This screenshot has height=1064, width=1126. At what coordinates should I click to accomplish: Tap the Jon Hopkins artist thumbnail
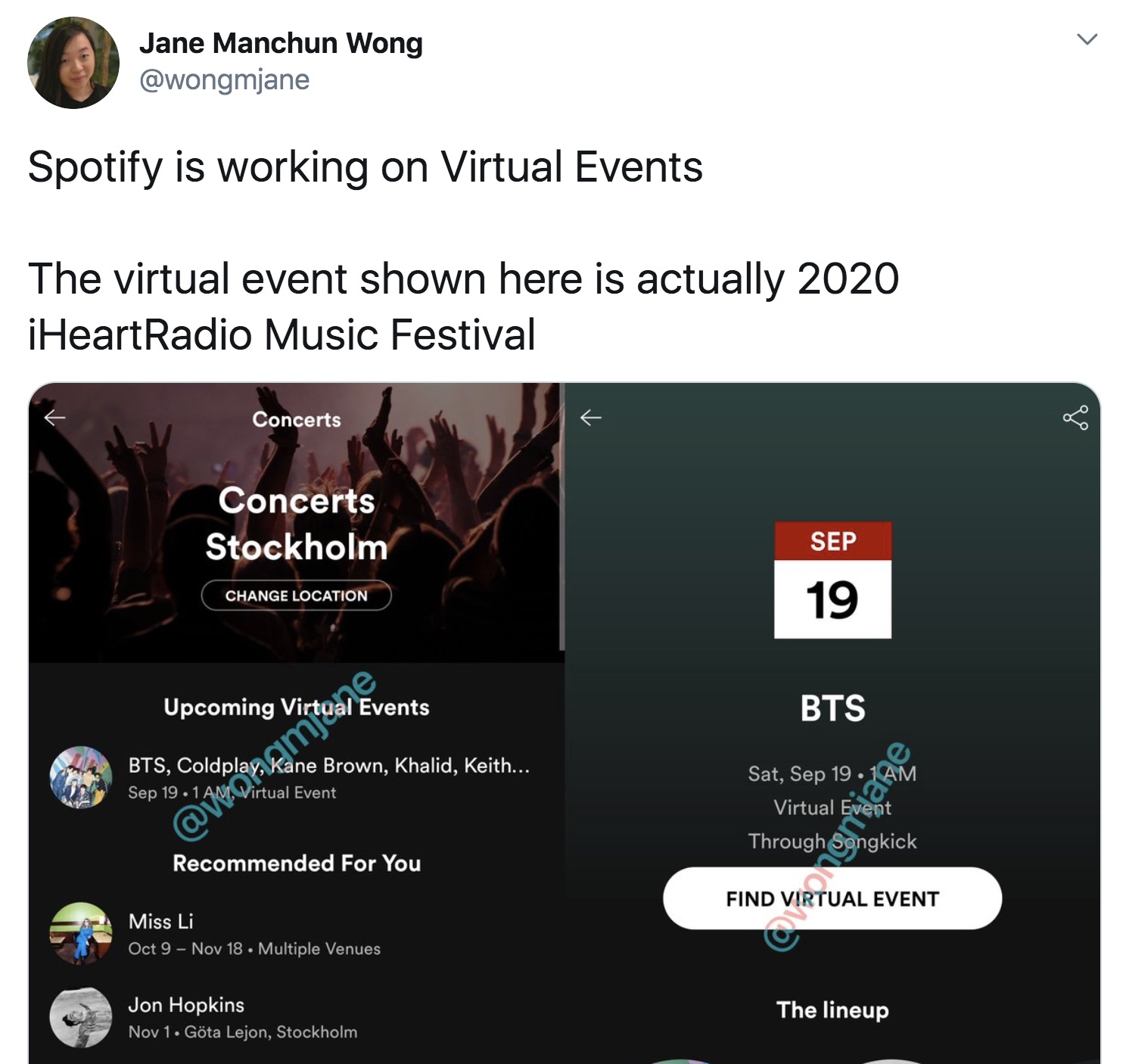pos(80,1017)
